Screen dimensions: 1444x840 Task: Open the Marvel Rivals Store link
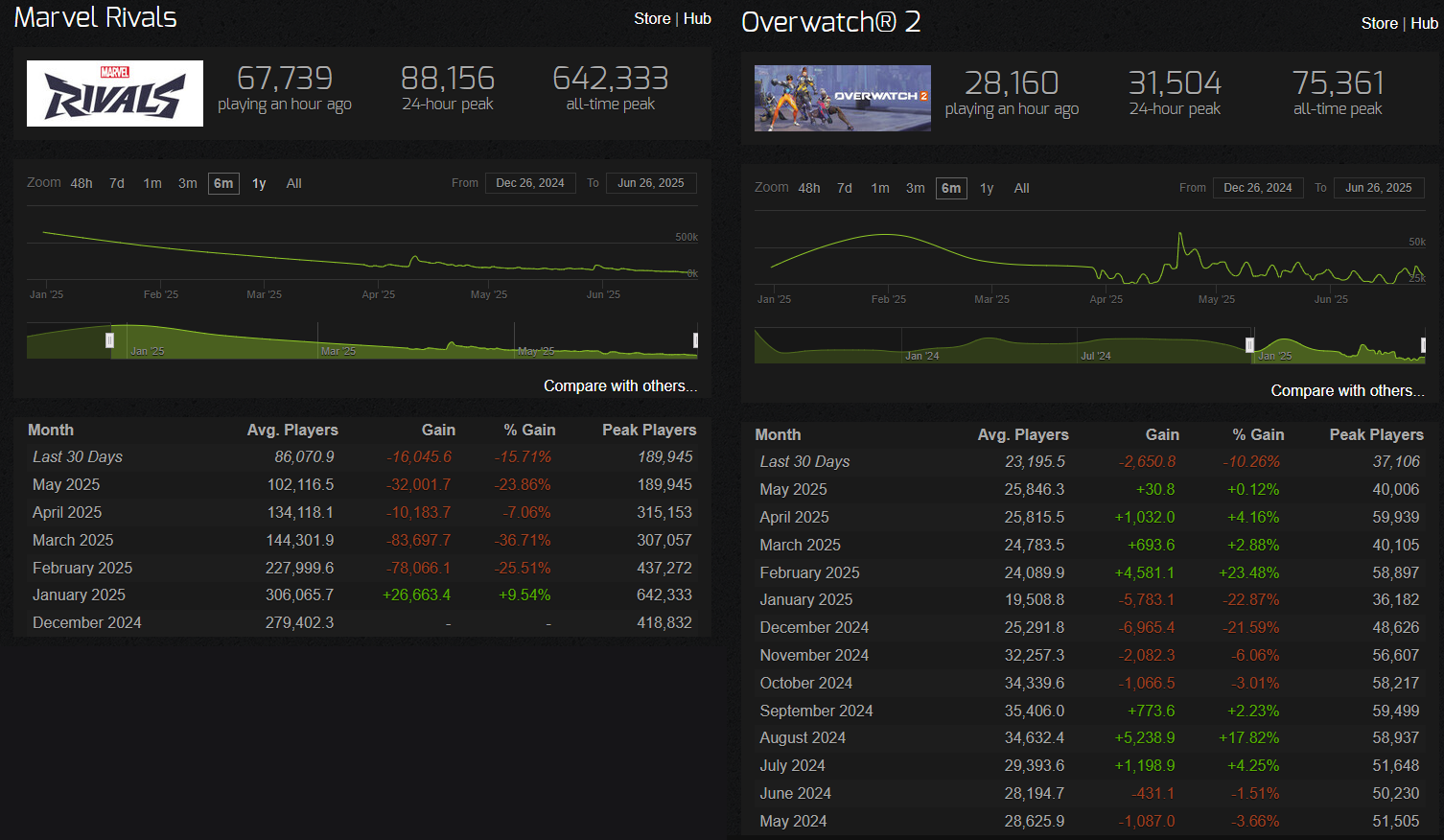coord(652,18)
